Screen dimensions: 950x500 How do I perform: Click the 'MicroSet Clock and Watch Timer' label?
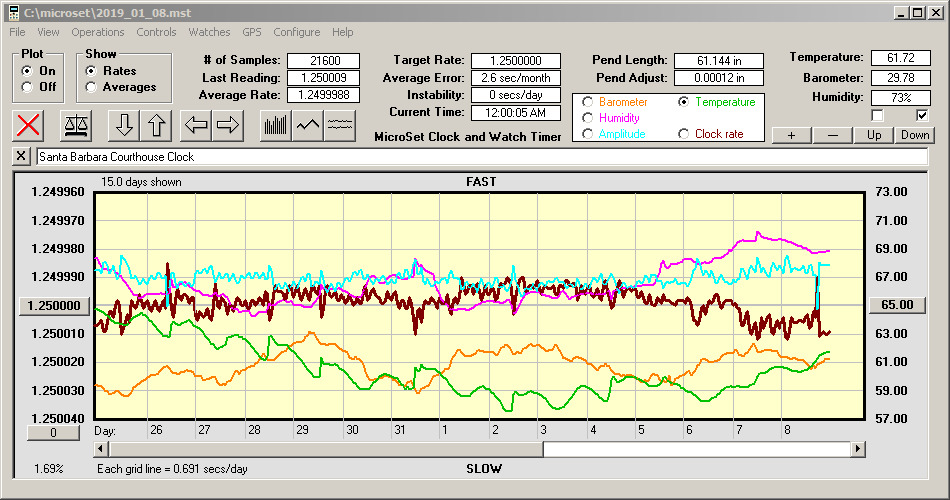(x=468, y=137)
